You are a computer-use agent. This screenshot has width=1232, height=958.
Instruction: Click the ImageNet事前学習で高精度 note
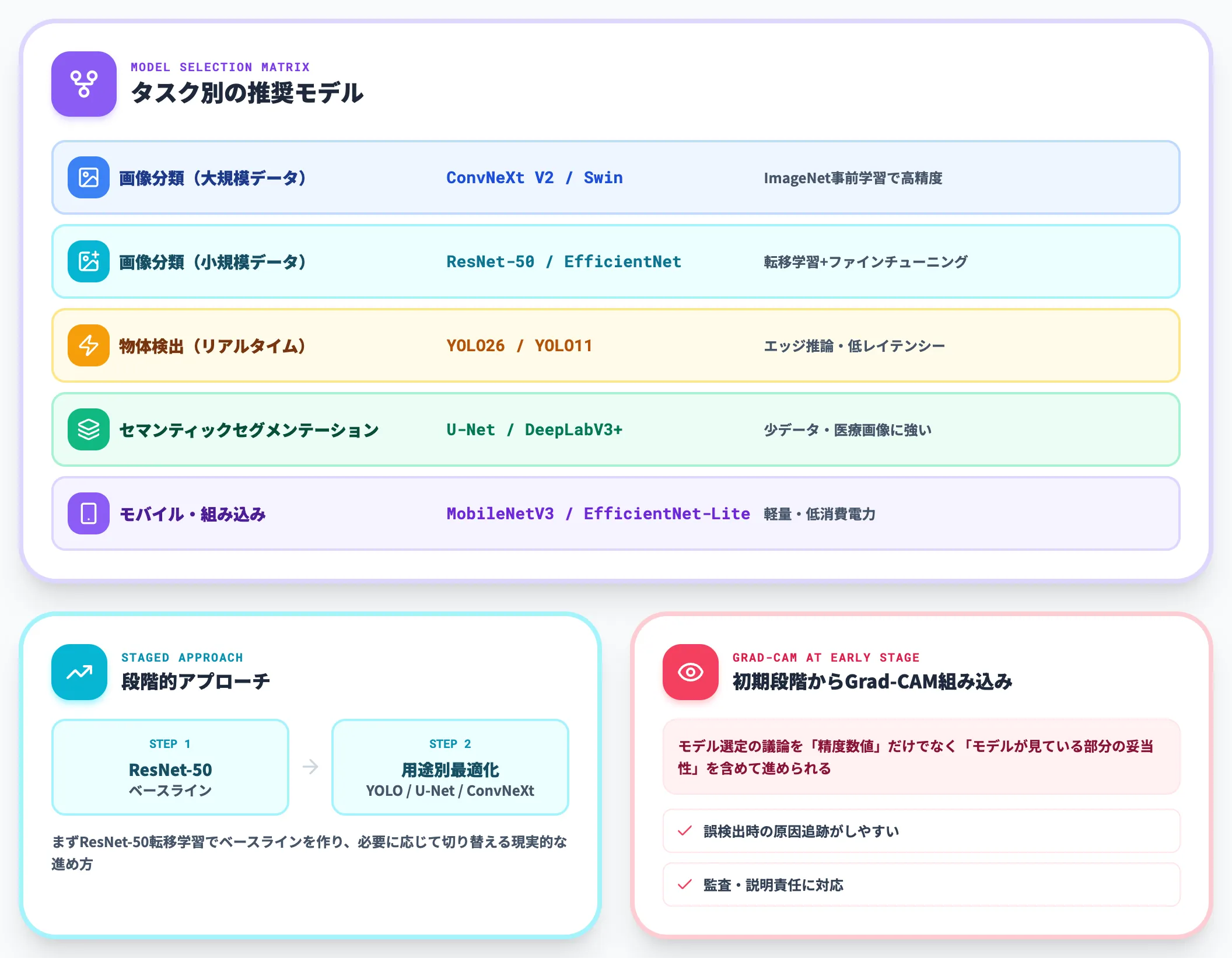point(853,178)
